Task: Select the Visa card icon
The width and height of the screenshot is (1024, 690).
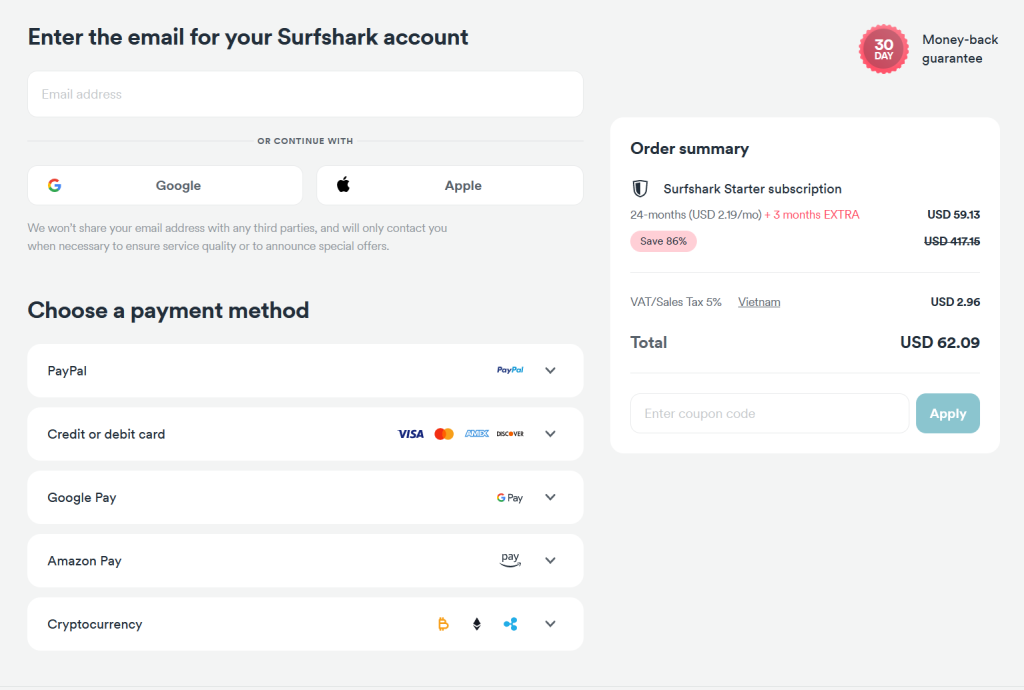Action: tap(410, 433)
